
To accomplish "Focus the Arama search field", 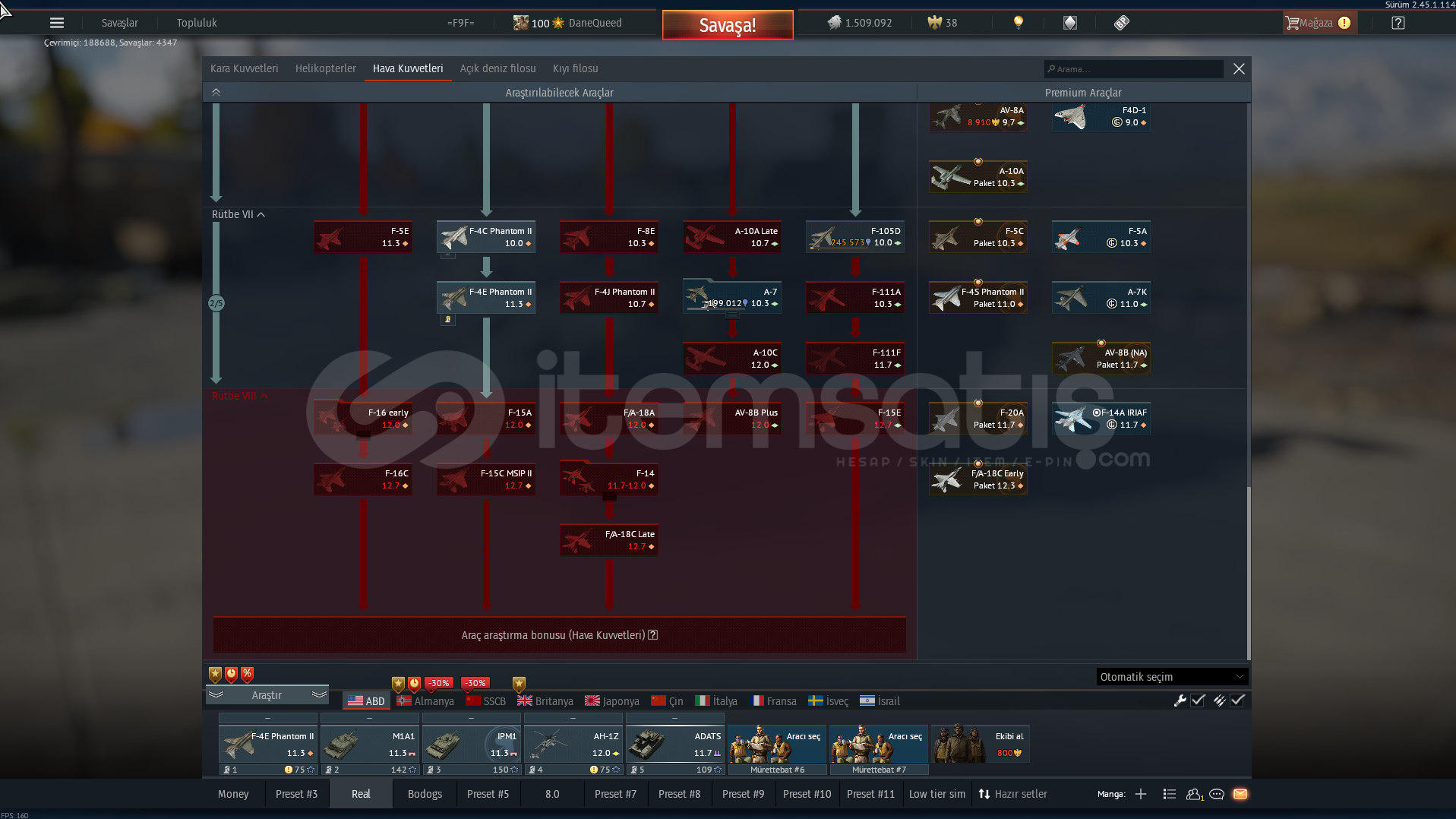I will click(1134, 69).
